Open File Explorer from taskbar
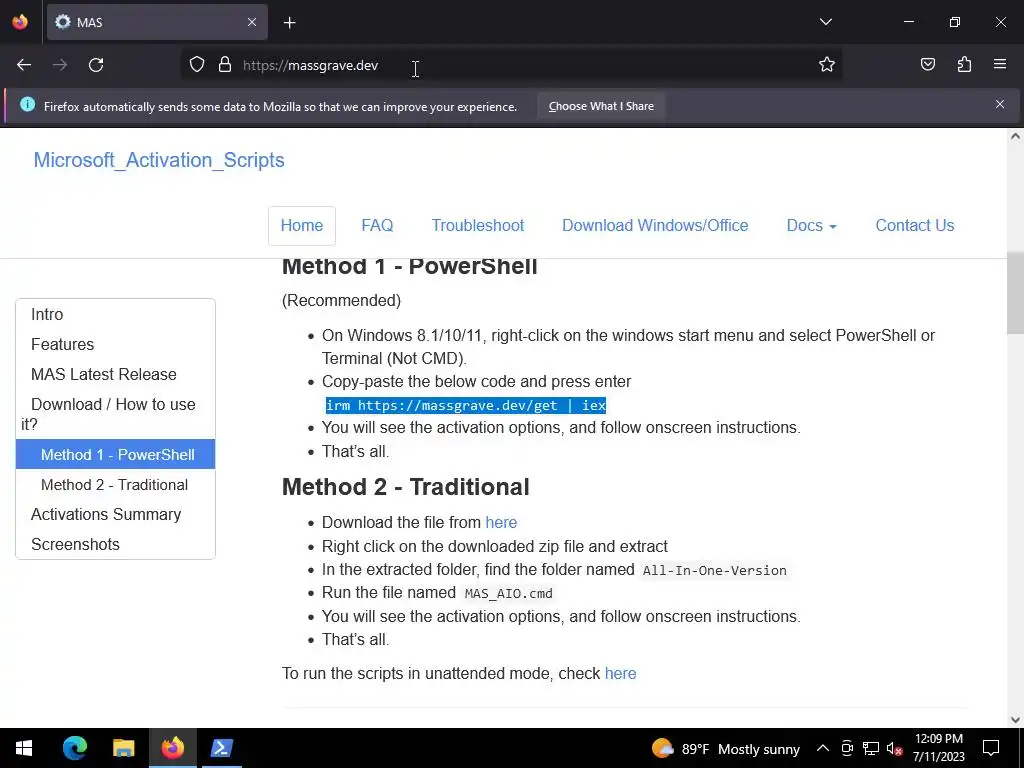The width and height of the screenshot is (1024, 768). coord(123,748)
